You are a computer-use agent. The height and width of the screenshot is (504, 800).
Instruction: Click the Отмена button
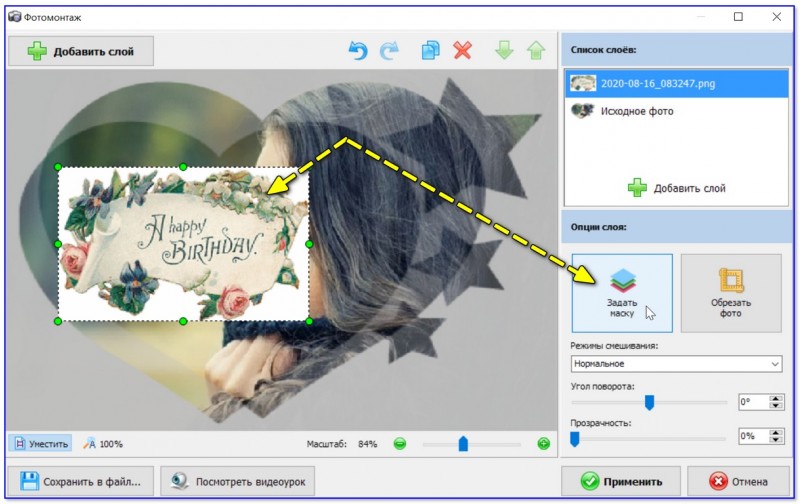coord(738,481)
